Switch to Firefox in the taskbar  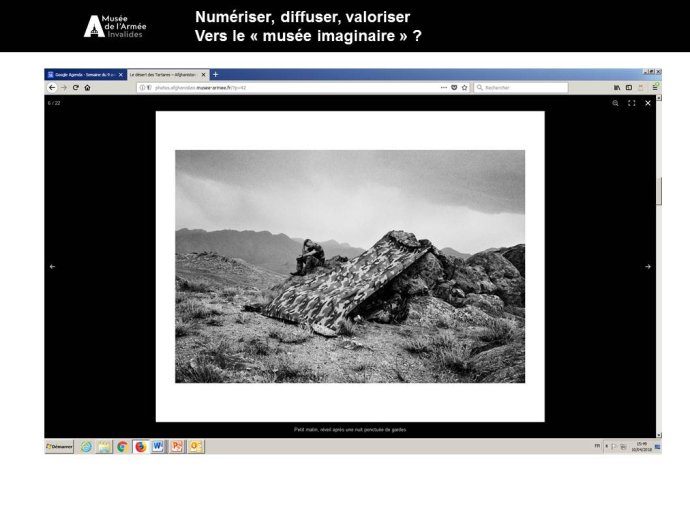[140, 447]
